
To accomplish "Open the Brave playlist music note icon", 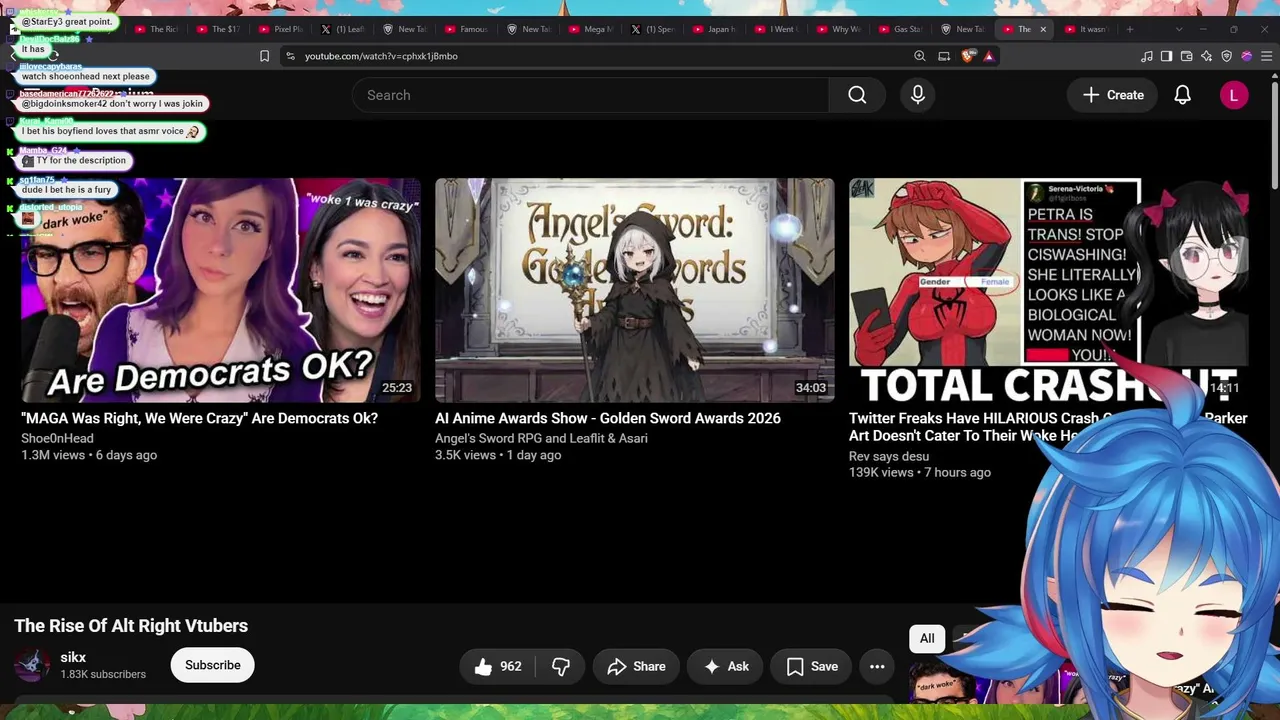I will point(1147,56).
